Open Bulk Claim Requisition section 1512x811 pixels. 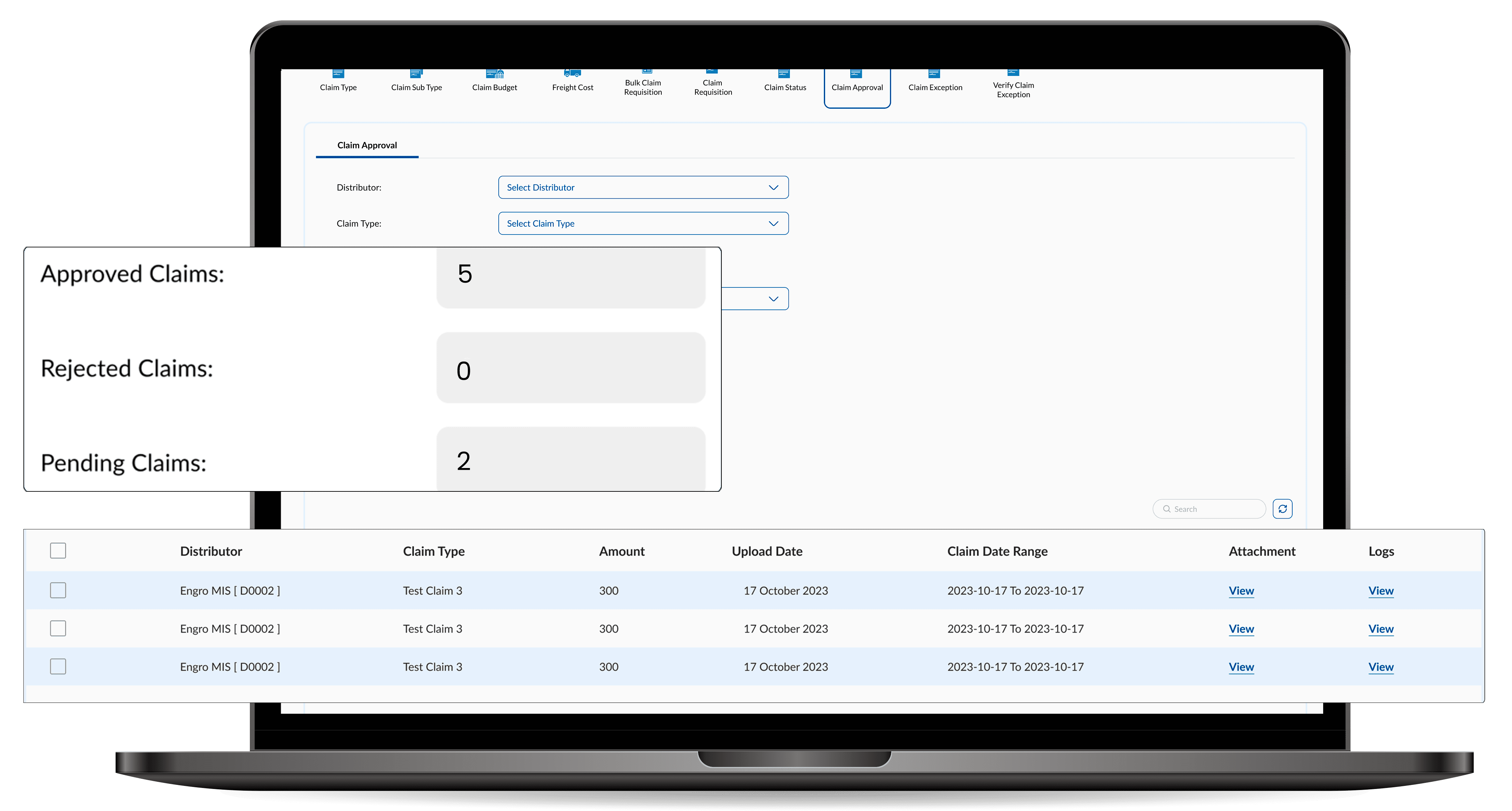pyautogui.click(x=643, y=86)
